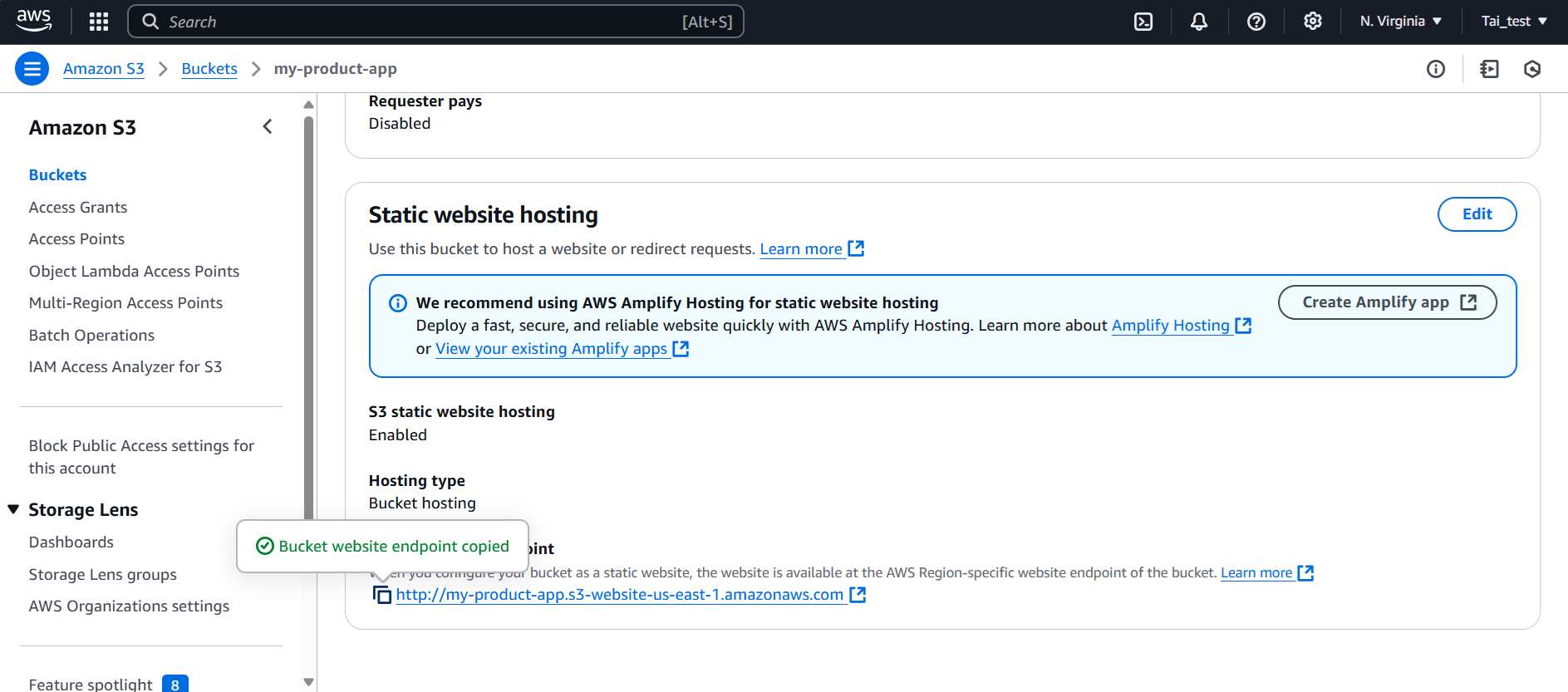Open Storage Lens Dashboards
This screenshot has width=1568, height=692.
pyautogui.click(x=71, y=542)
